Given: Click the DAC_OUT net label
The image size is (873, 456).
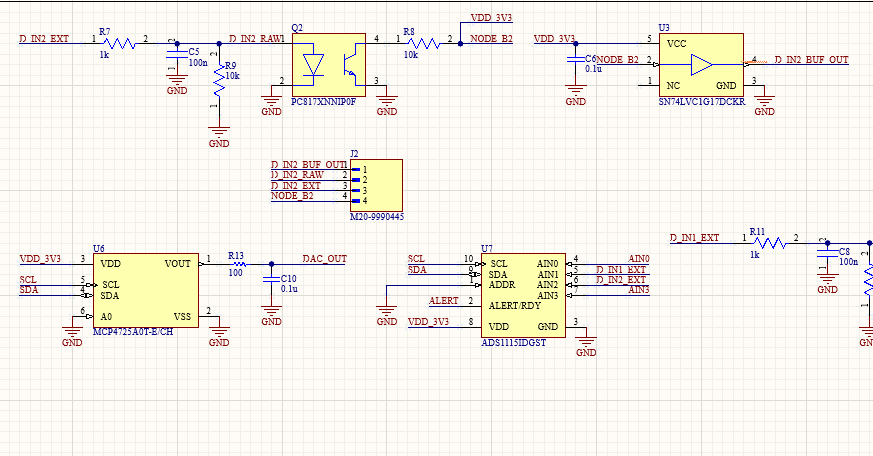Looking at the screenshot, I should click(x=325, y=259).
